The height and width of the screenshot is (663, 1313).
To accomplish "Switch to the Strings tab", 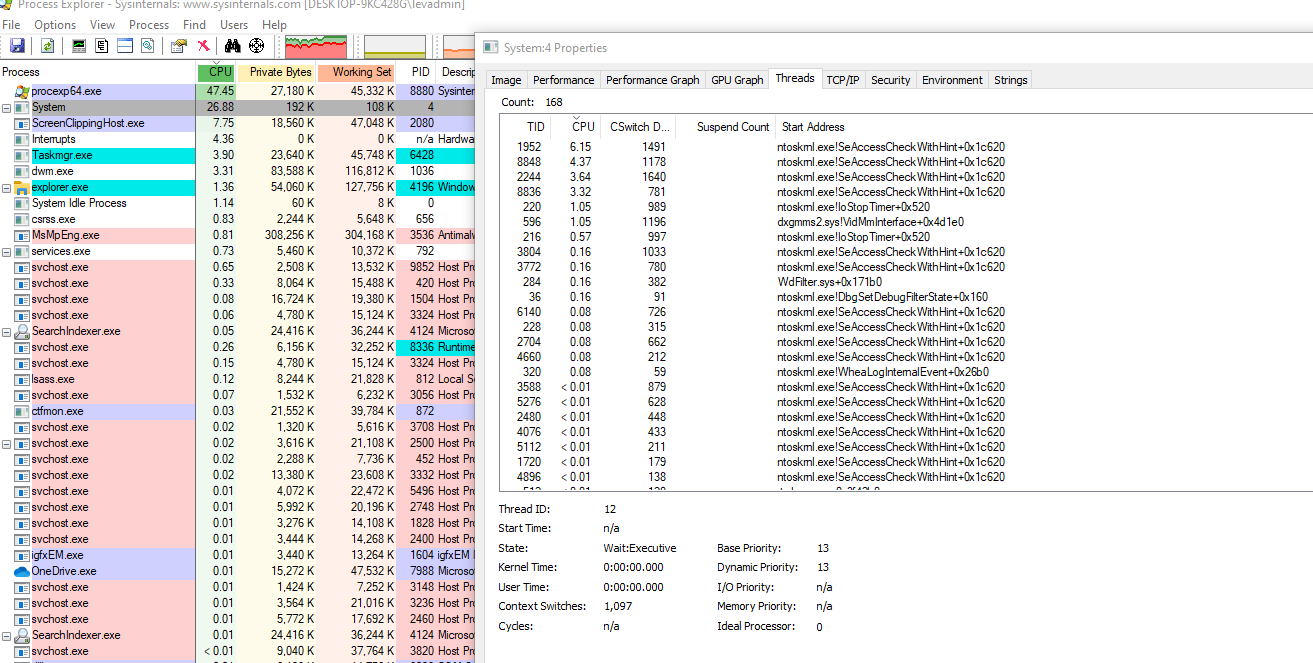I will point(1010,80).
